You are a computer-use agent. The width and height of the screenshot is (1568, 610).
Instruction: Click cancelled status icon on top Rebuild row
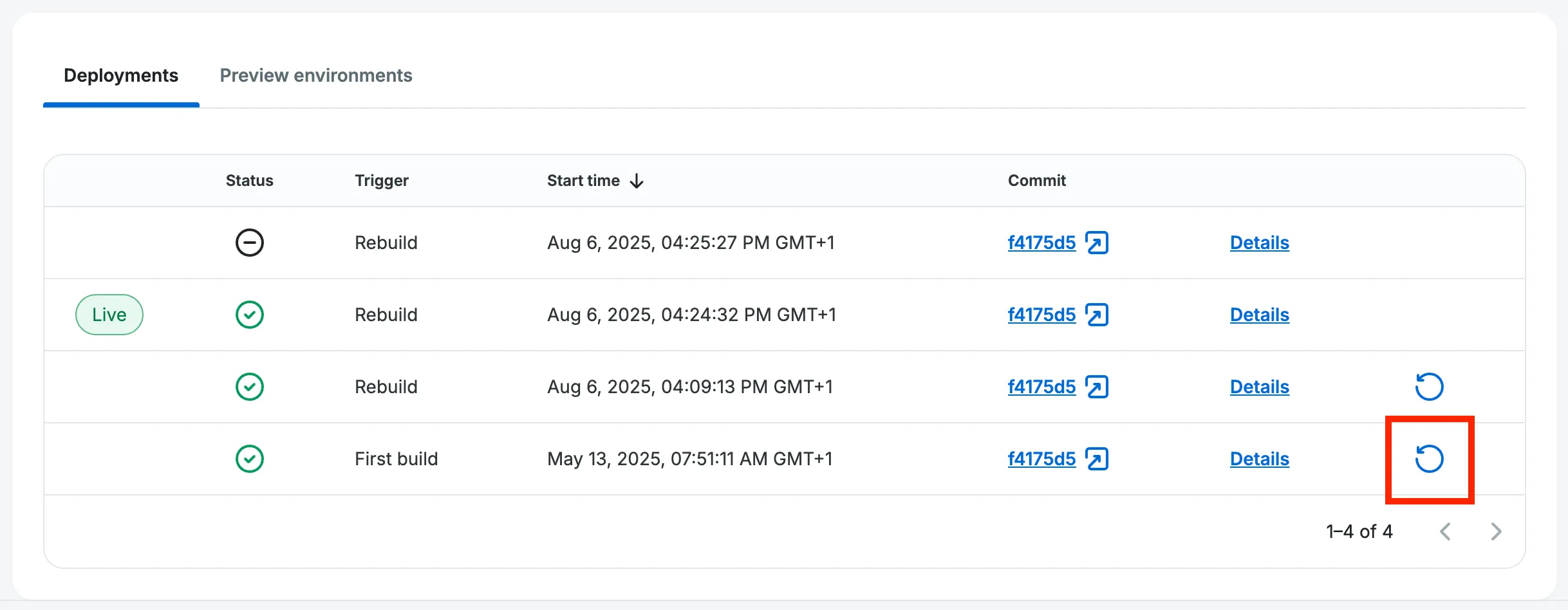[250, 243]
